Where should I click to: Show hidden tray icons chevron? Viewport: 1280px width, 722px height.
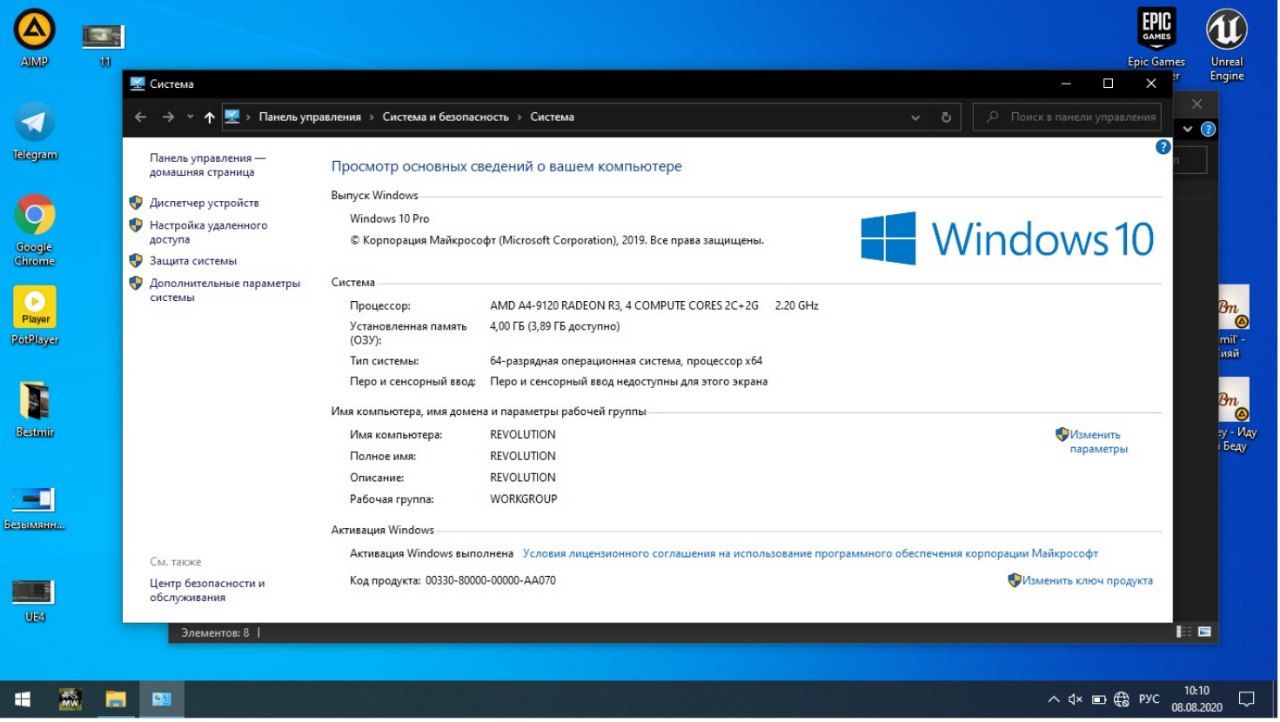(x=1053, y=699)
